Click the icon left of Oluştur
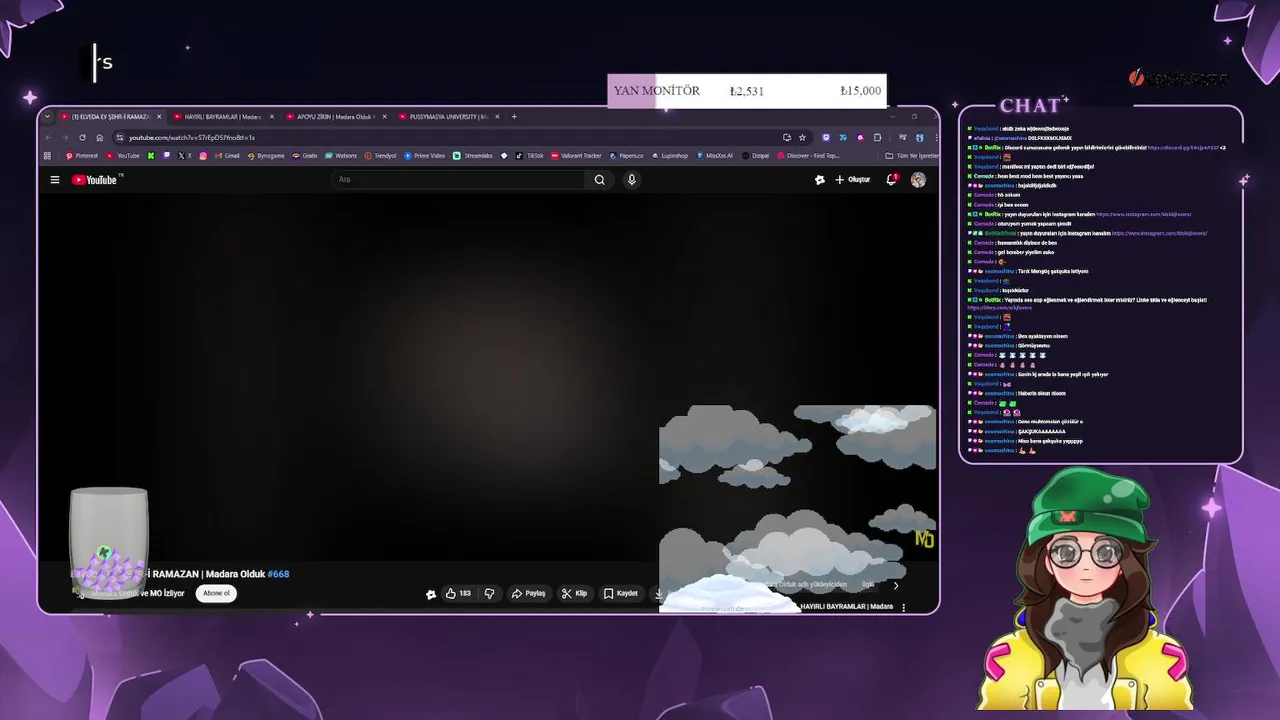The image size is (1280, 720). (x=820, y=180)
